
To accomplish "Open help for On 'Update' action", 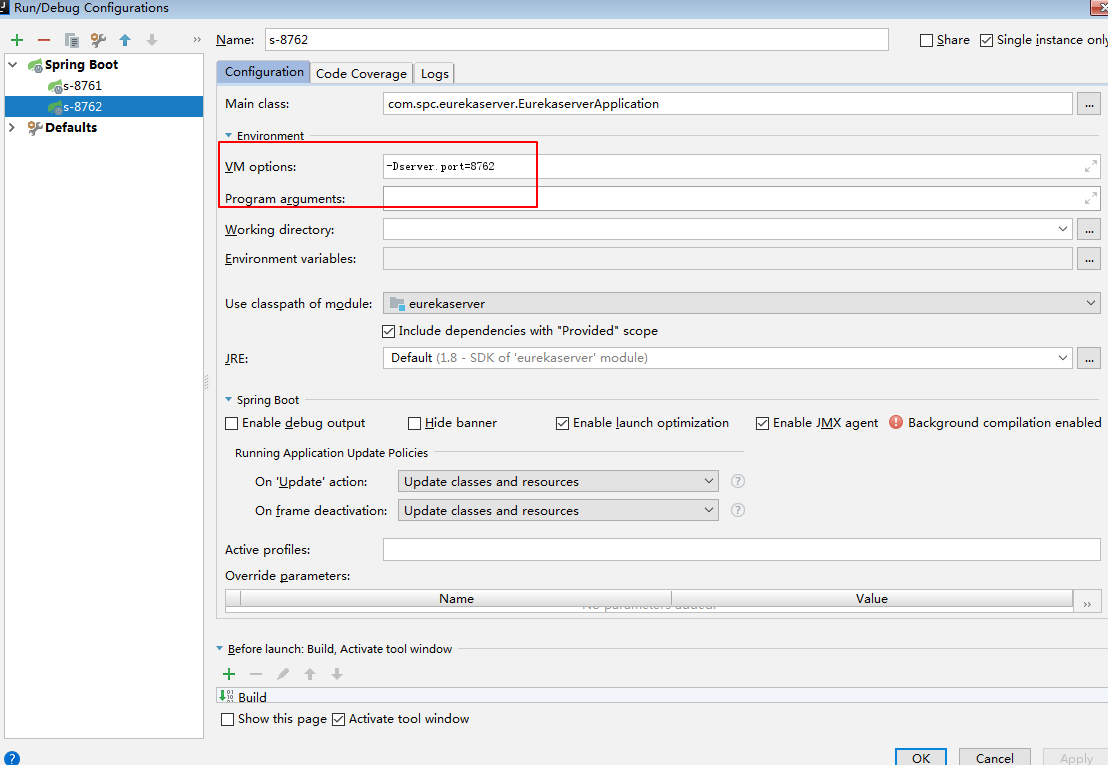I will 738,481.
